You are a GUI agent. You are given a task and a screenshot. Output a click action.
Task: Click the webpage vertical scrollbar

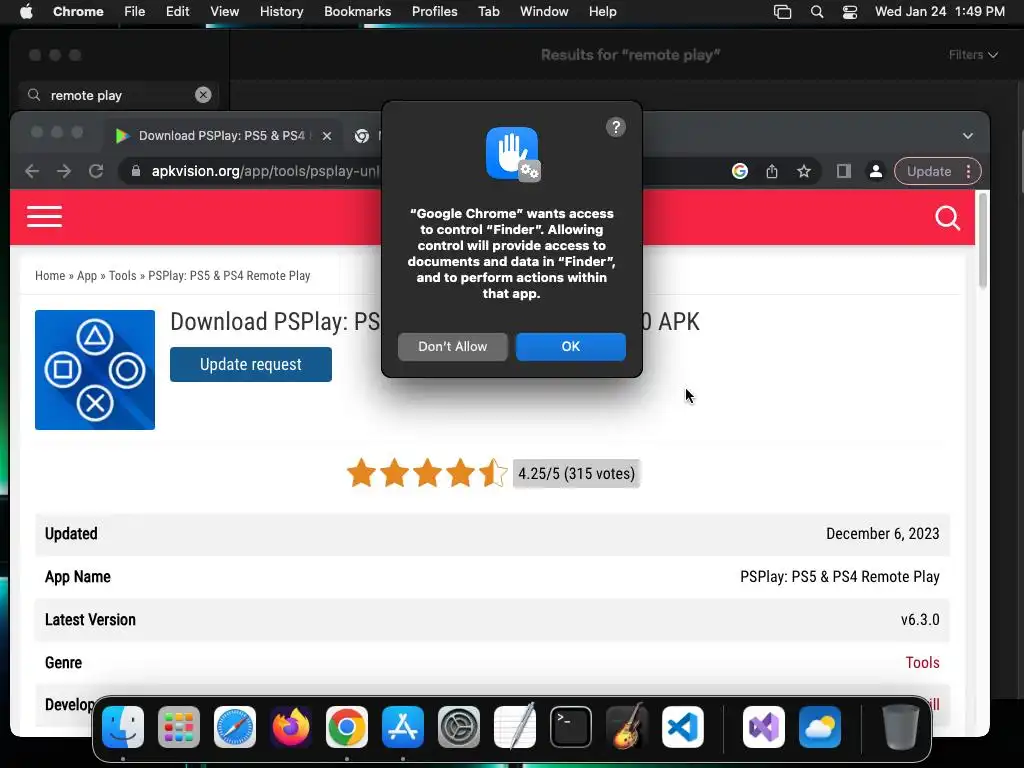(x=982, y=239)
